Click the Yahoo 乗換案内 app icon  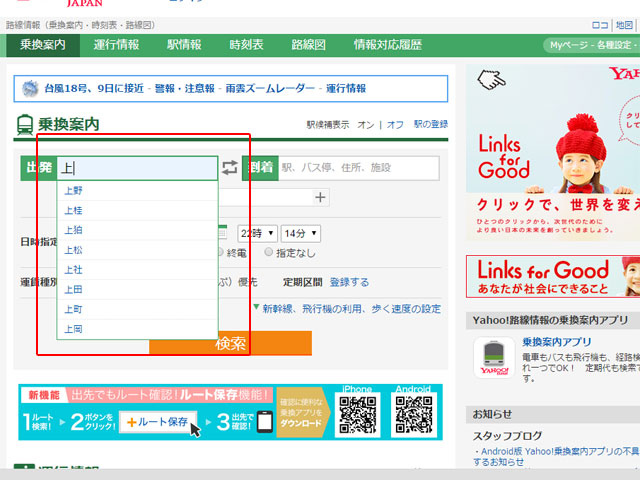pyautogui.click(x=494, y=358)
